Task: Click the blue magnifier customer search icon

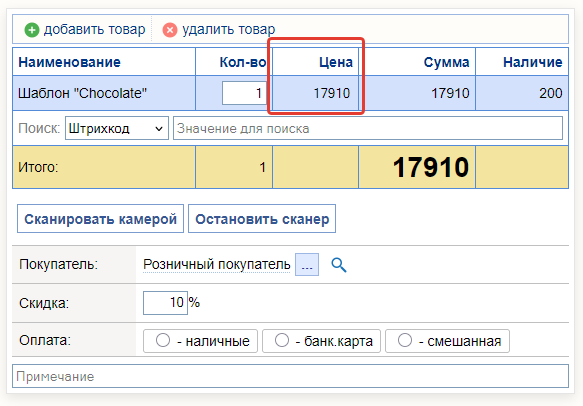Action: tap(339, 265)
